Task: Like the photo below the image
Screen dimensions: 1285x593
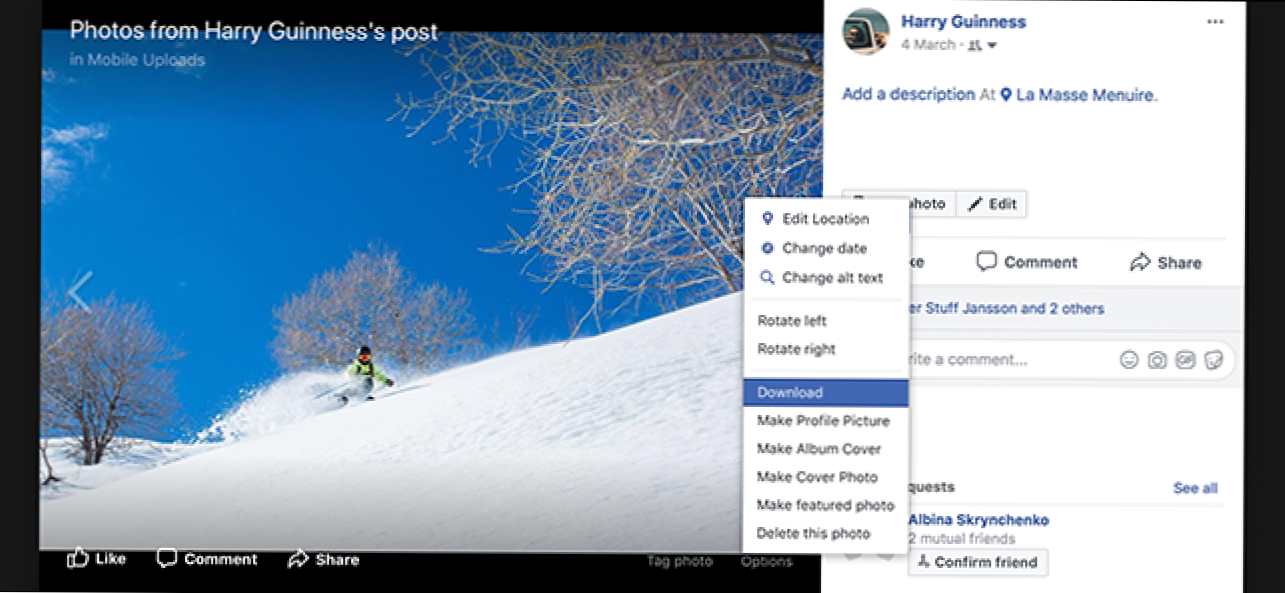Action: (x=97, y=559)
